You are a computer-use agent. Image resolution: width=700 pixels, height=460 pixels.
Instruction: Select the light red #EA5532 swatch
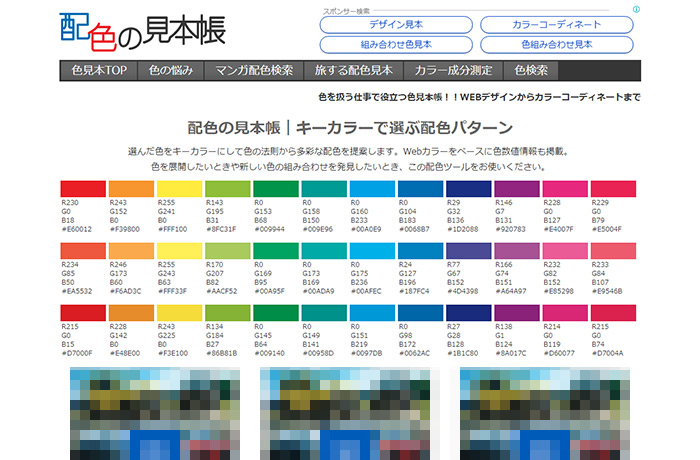83,251
